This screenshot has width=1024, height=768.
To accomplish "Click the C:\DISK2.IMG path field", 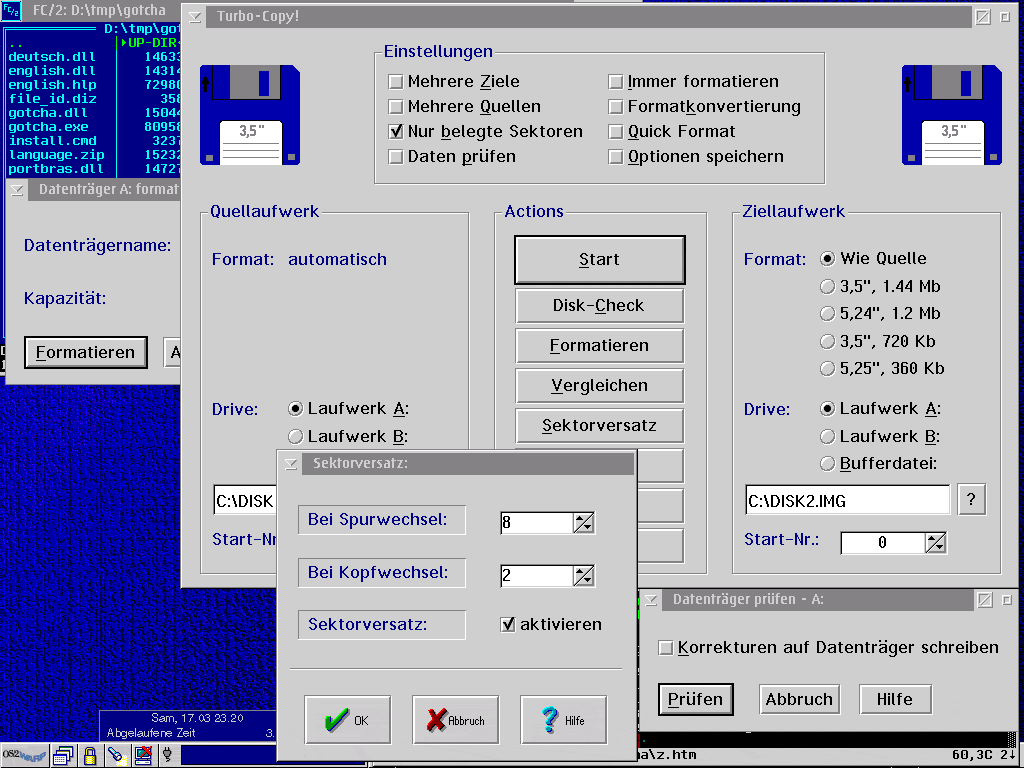I will pyautogui.click(x=846, y=501).
